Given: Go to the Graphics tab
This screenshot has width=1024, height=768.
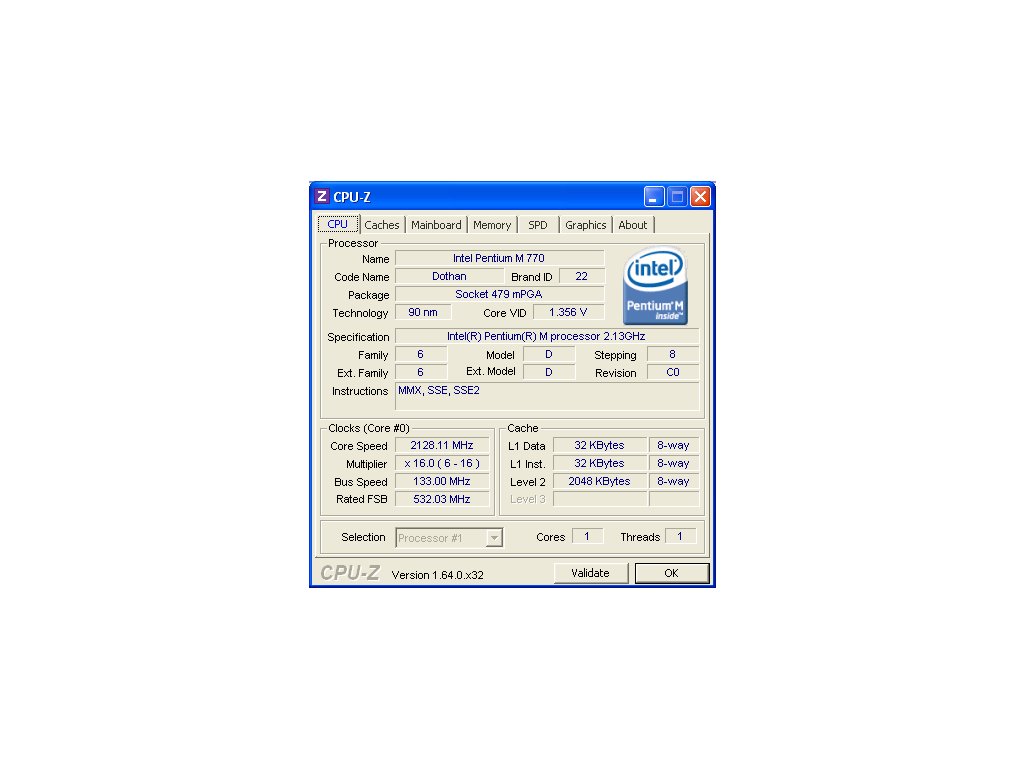Looking at the screenshot, I should click(x=585, y=225).
